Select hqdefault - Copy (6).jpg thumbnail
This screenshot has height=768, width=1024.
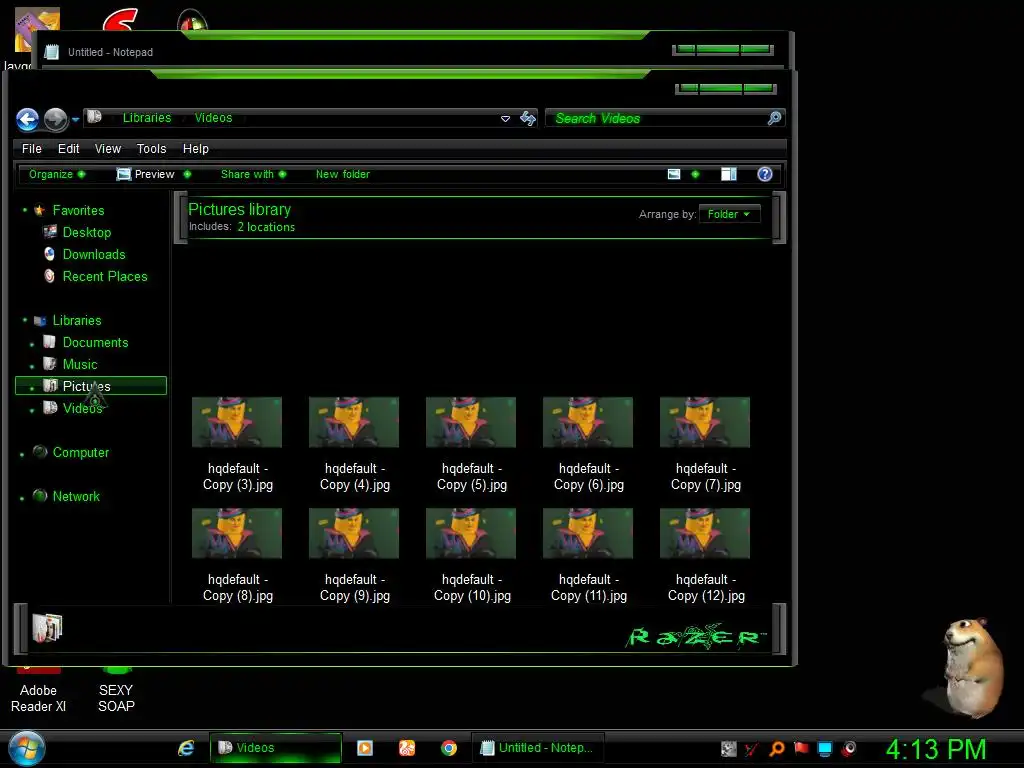tap(588, 423)
